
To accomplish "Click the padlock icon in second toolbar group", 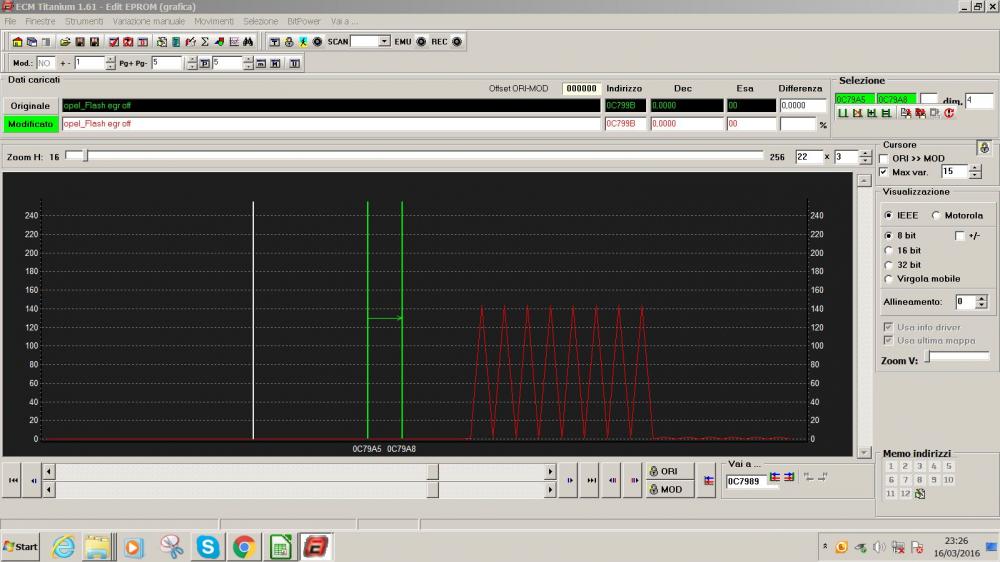I will (289, 42).
